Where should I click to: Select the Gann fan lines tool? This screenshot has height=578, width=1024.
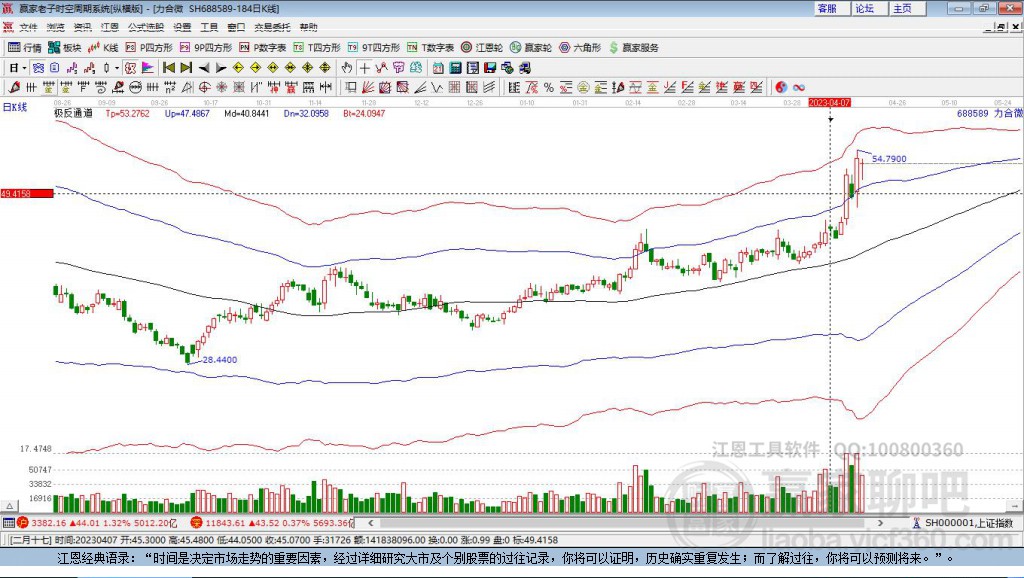tap(368, 87)
